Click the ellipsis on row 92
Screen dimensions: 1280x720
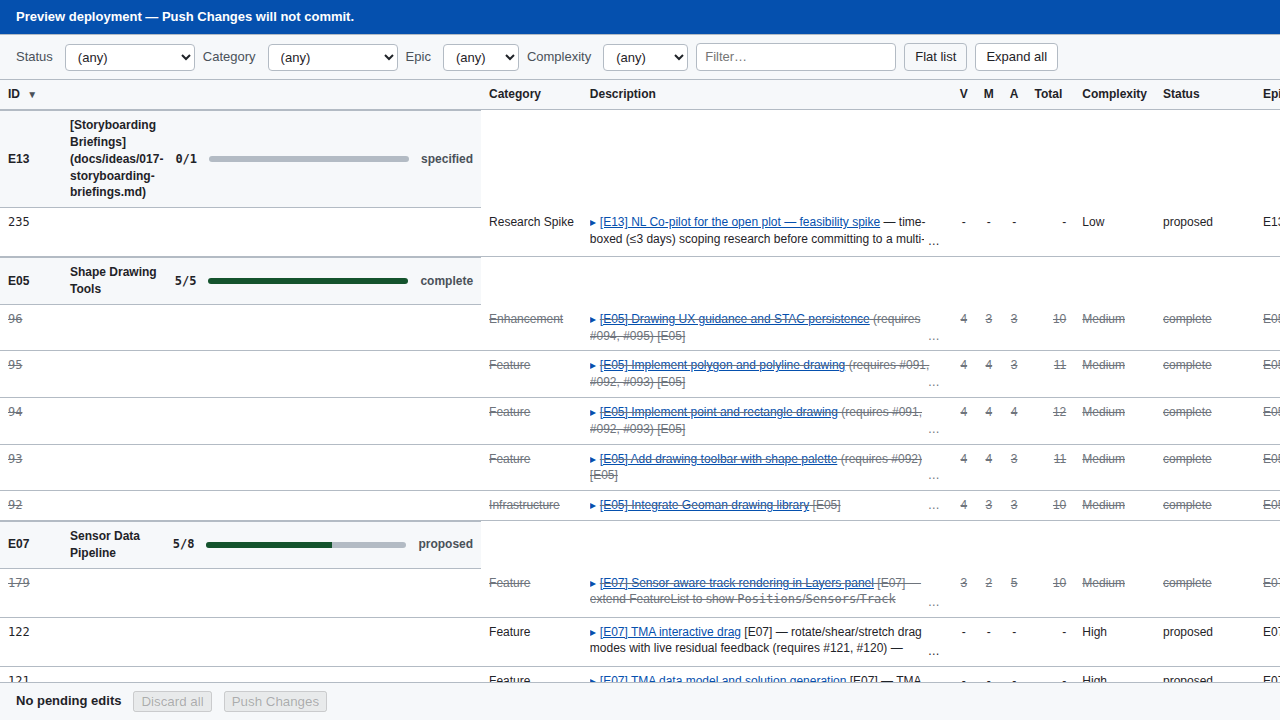click(934, 505)
